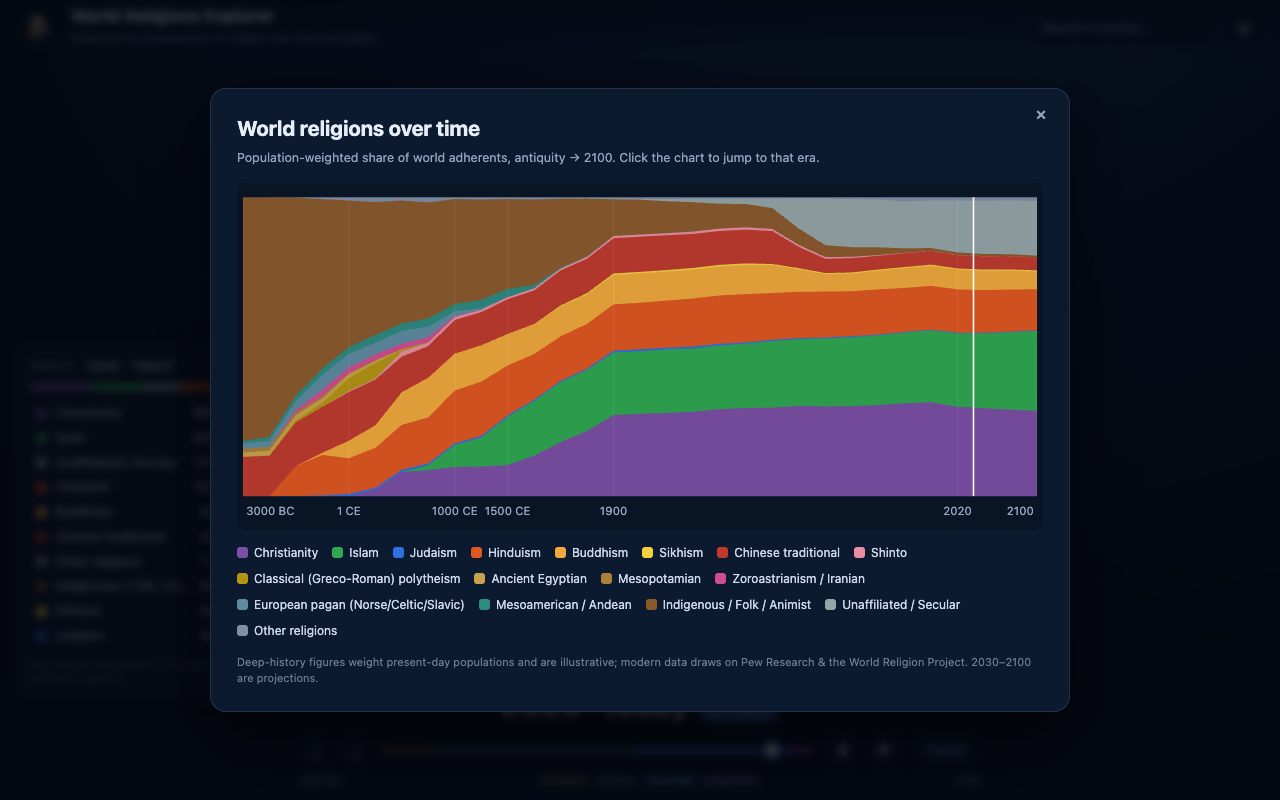Select the Shinto legend entry
The width and height of the screenshot is (1280, 800).
(880, 553)
